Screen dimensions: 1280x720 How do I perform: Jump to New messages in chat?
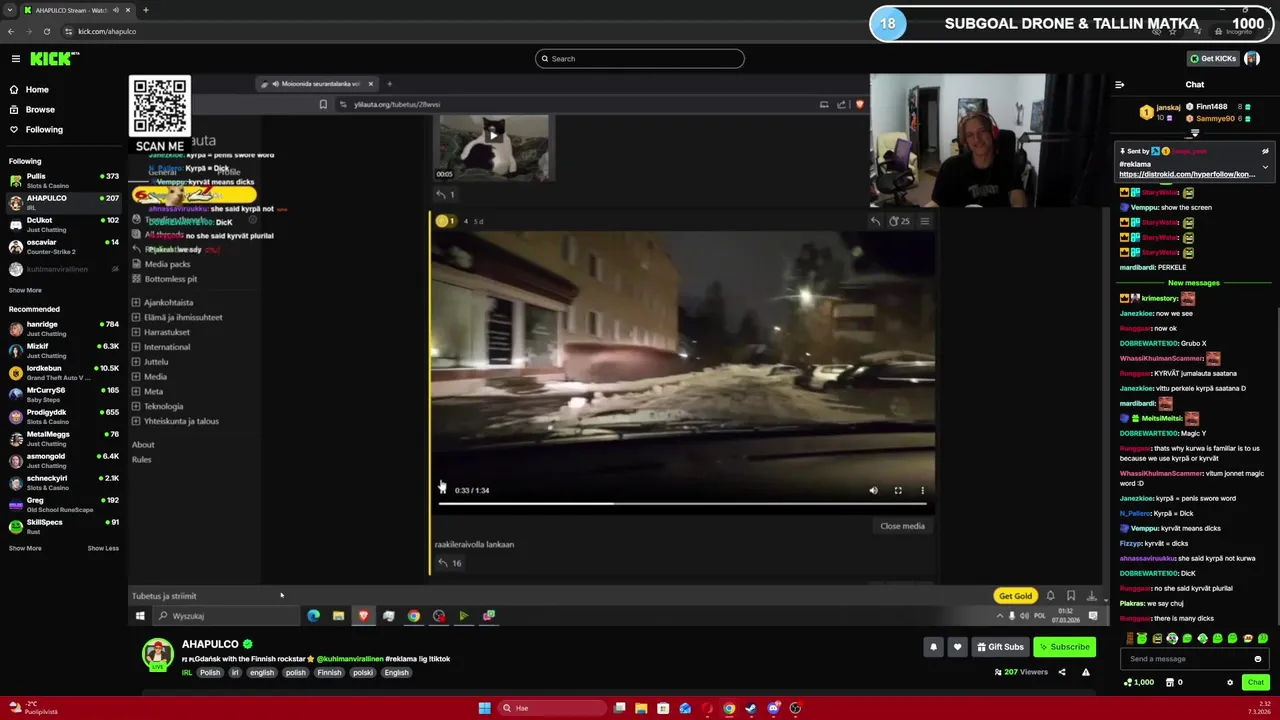coord(1193,283)
